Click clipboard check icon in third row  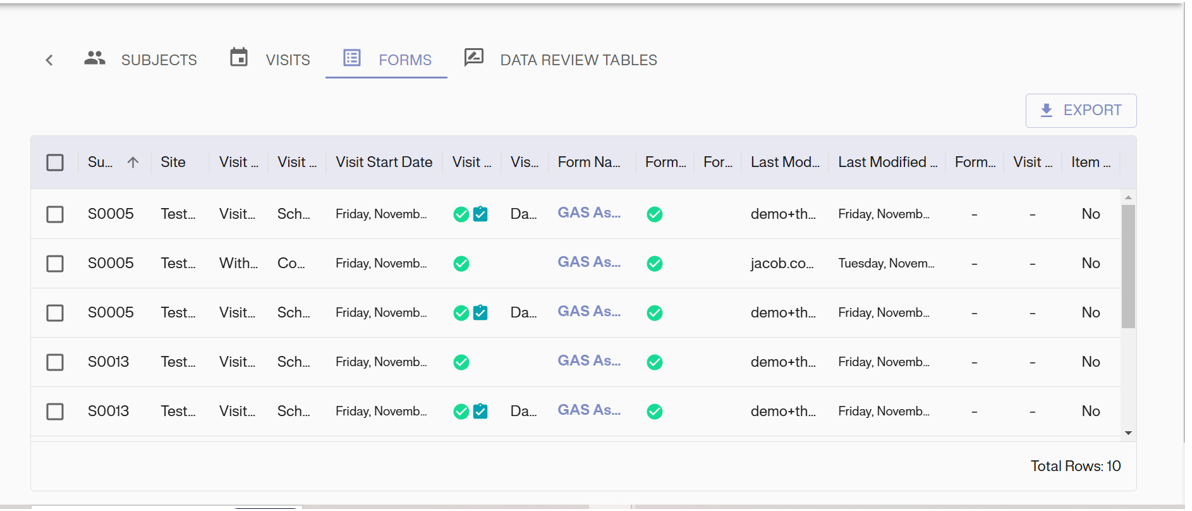[481, 313]
